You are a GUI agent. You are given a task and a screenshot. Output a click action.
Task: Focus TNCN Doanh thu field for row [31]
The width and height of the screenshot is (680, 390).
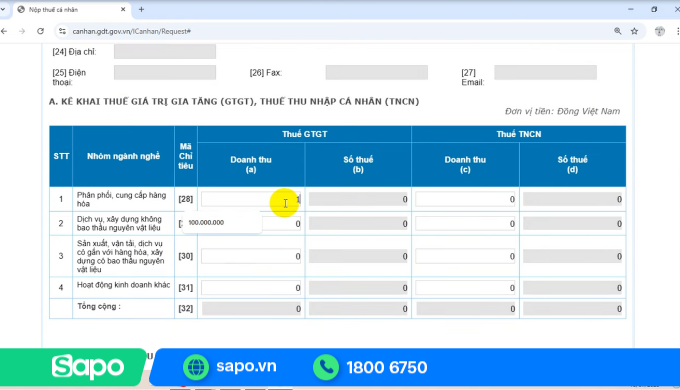(x=465, y=288)
